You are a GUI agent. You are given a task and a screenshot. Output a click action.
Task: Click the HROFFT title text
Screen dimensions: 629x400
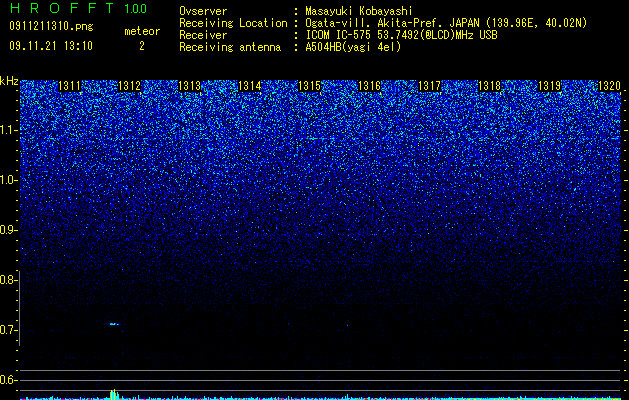point(62,8)
